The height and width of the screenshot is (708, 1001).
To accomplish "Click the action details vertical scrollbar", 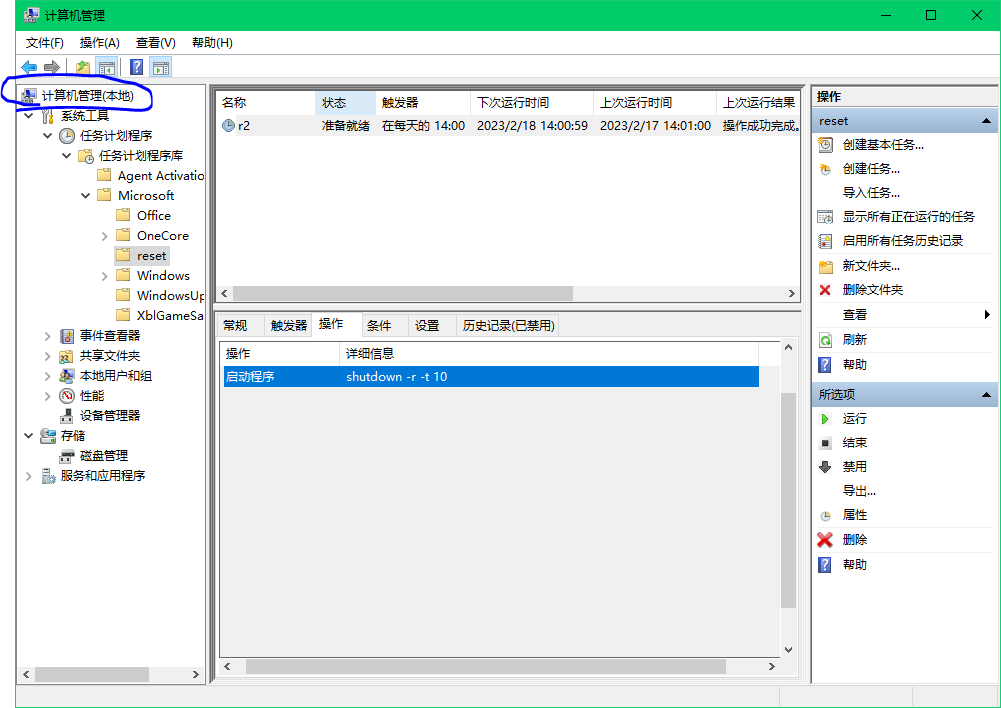I will pyautogui.click(x=788, y=500).
